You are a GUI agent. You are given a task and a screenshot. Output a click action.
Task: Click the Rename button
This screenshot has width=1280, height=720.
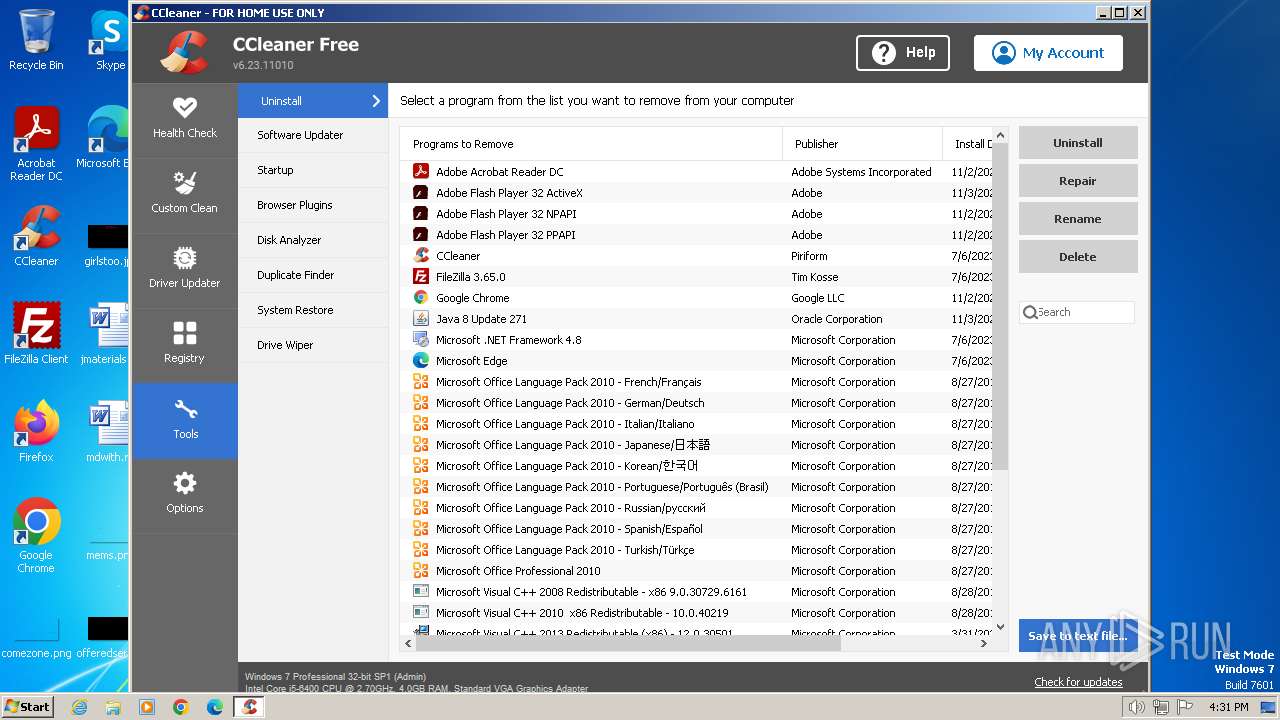tap(1078, 219)
